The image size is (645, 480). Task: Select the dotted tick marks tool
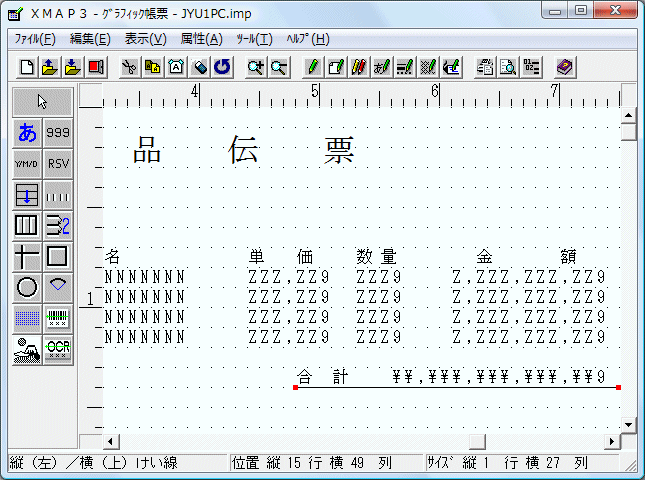[58, 195]
